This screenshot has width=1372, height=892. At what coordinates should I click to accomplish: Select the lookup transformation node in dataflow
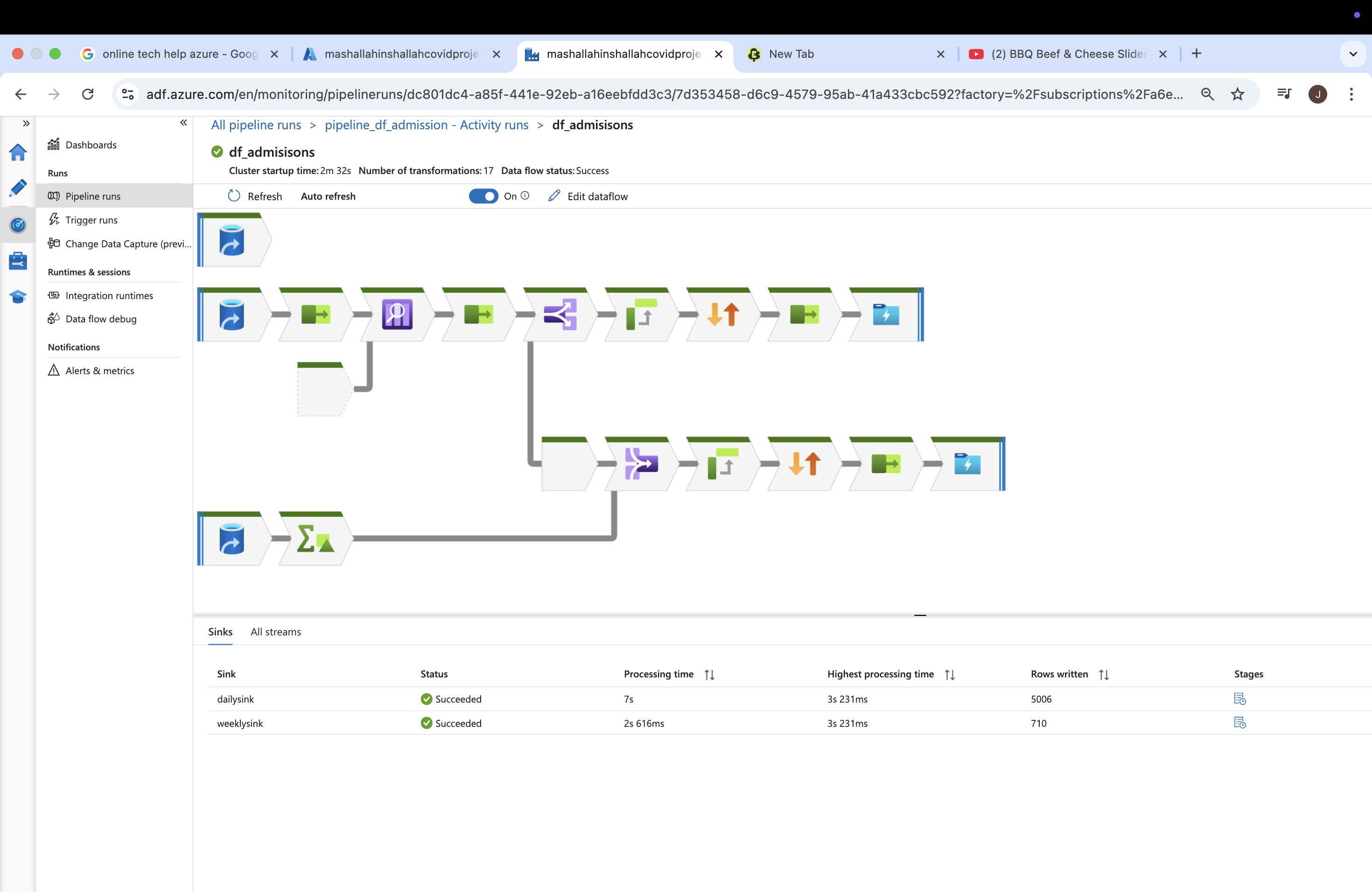click(x=397, y=314)
